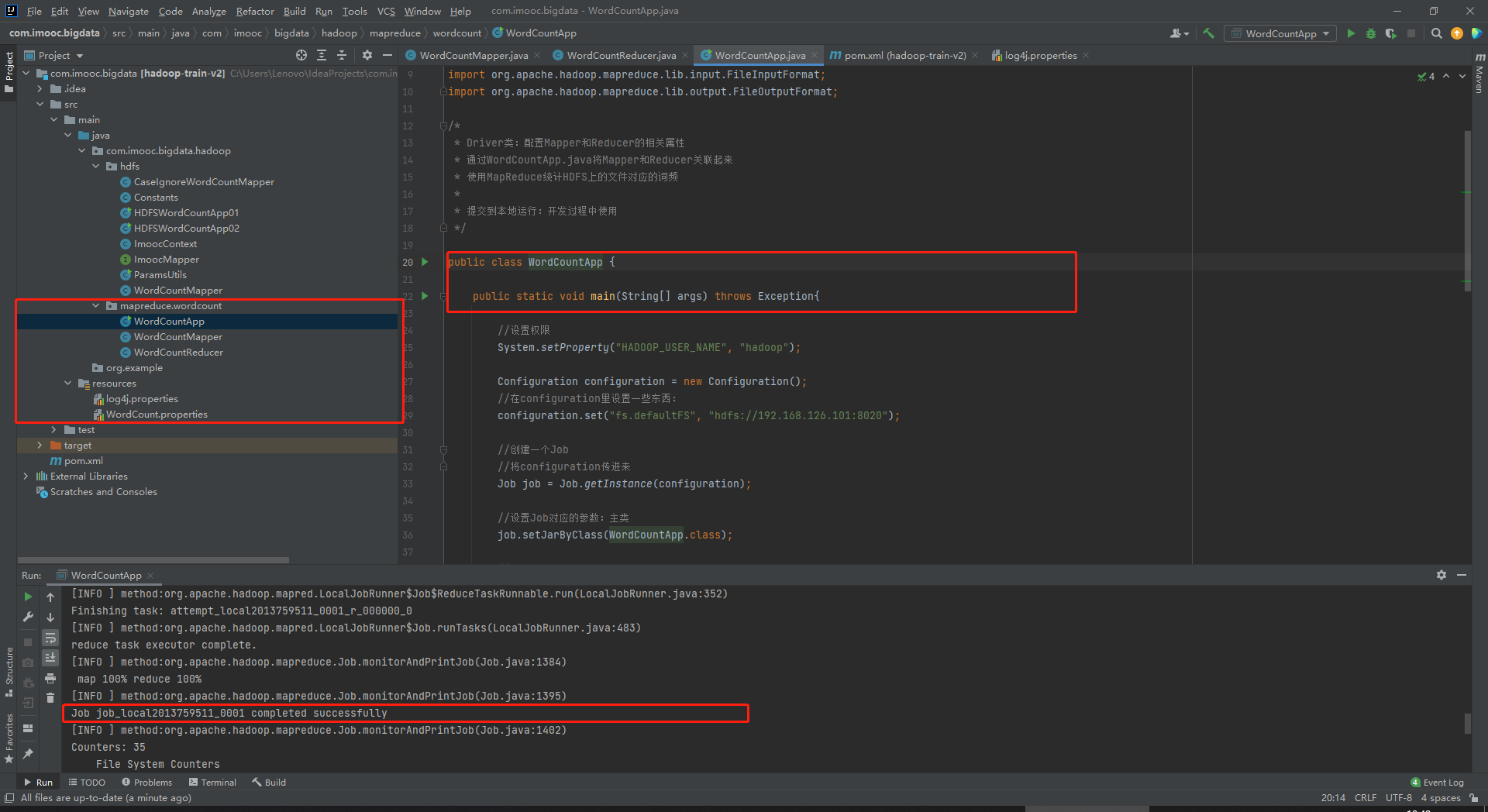Open the VCS menu
This screenshot has height=812, width=1488.
point(386,11)
